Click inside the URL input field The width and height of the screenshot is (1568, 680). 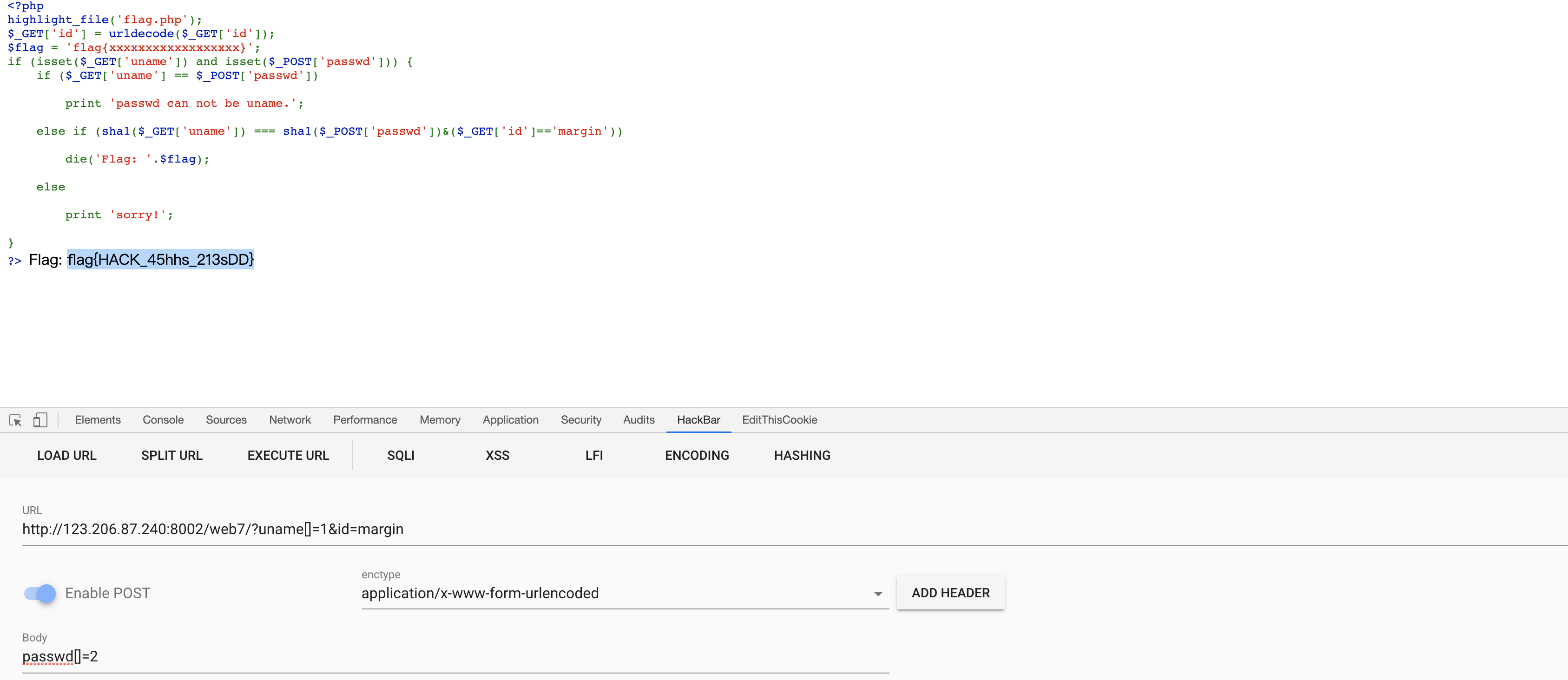click(731, 529)
